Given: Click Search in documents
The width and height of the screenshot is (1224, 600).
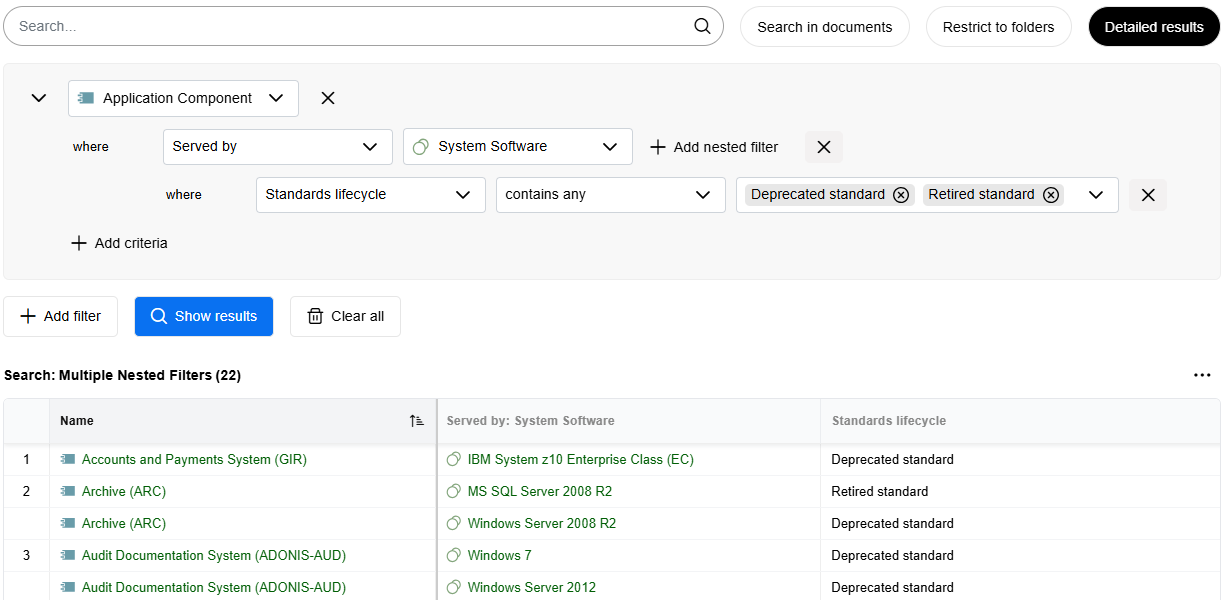Looking at the screenshot, I should [x=824, y=26].
